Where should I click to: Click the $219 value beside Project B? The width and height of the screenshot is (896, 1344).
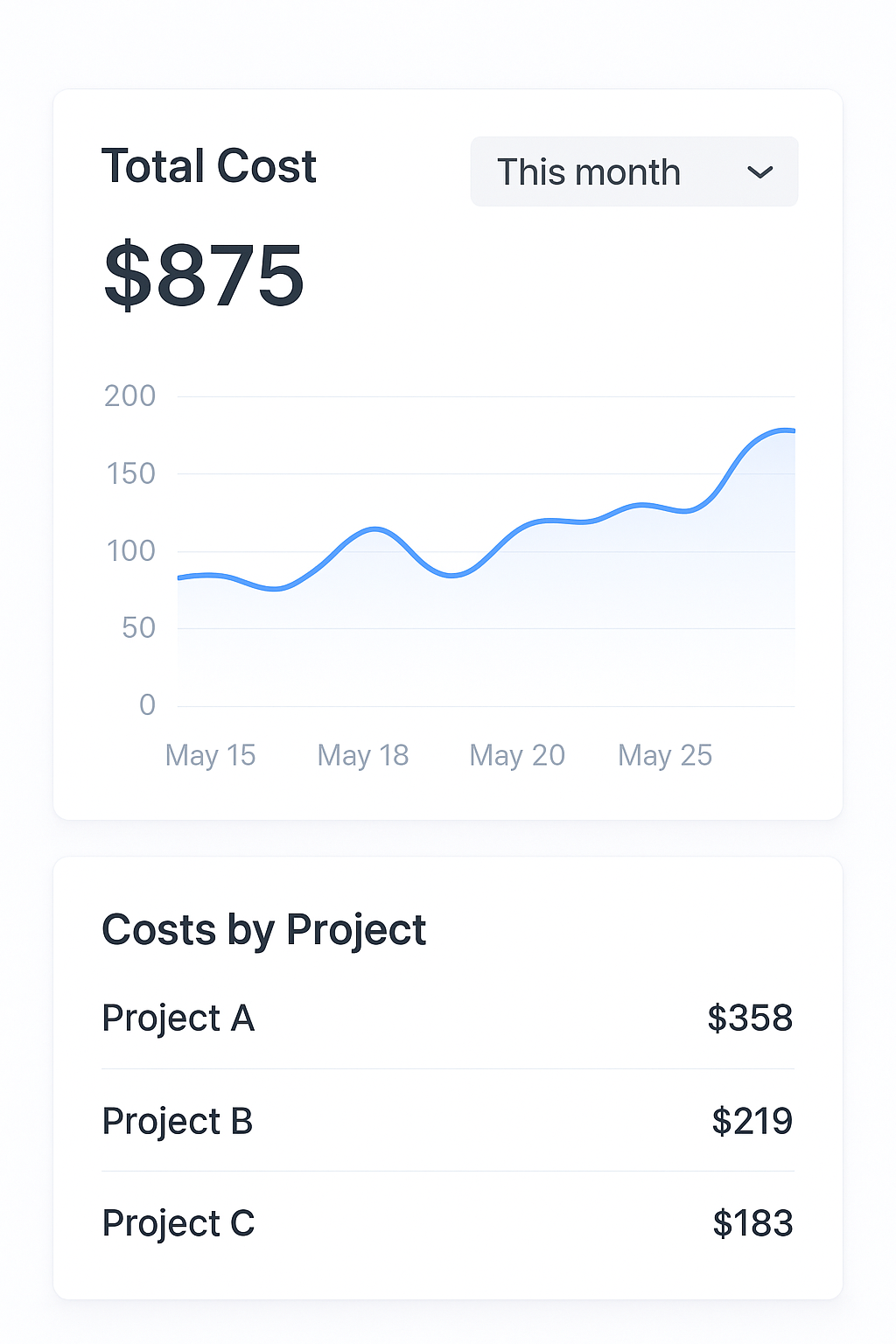coord(752,1121)
